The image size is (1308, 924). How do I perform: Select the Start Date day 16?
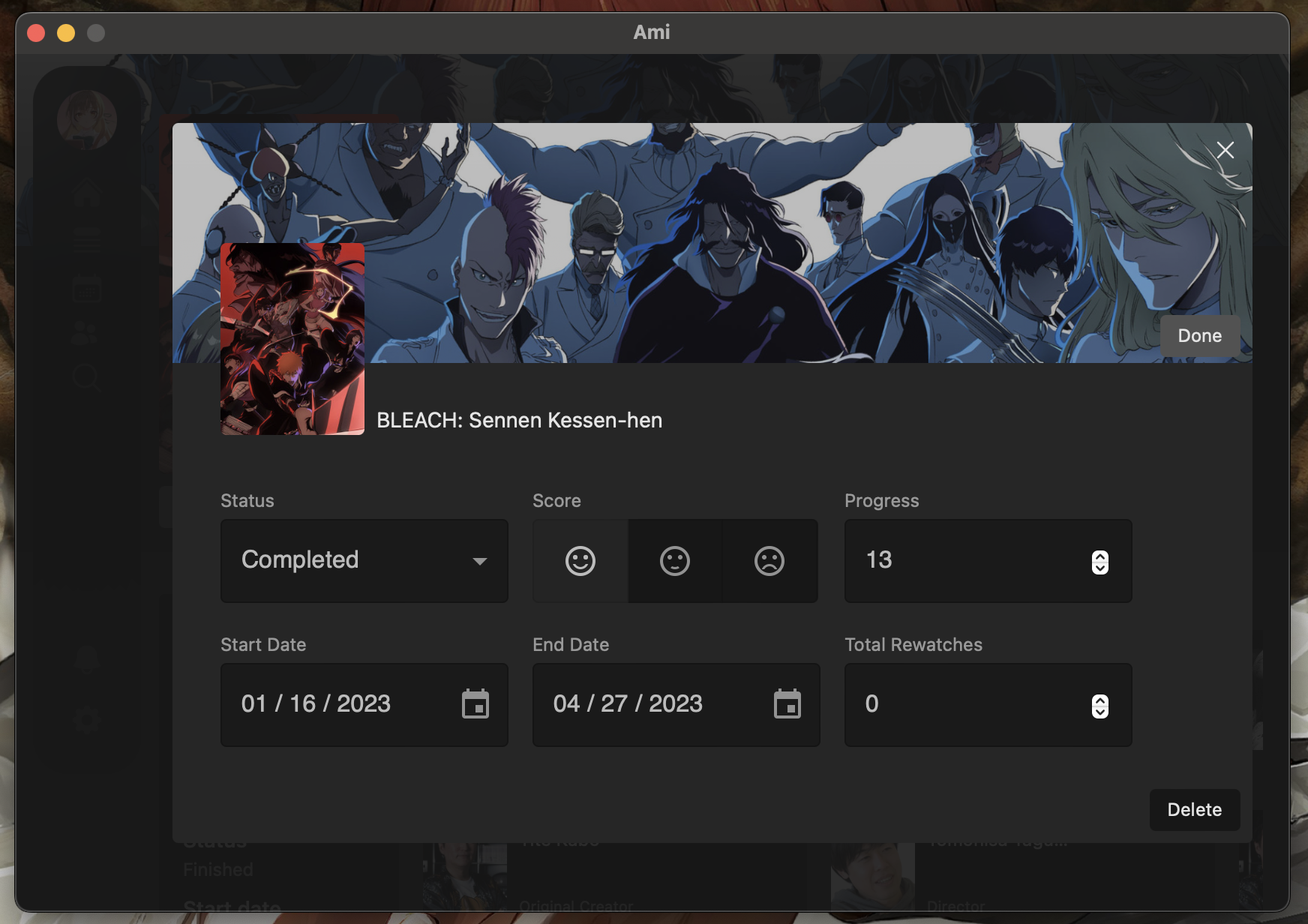click(x=302, y=704)
